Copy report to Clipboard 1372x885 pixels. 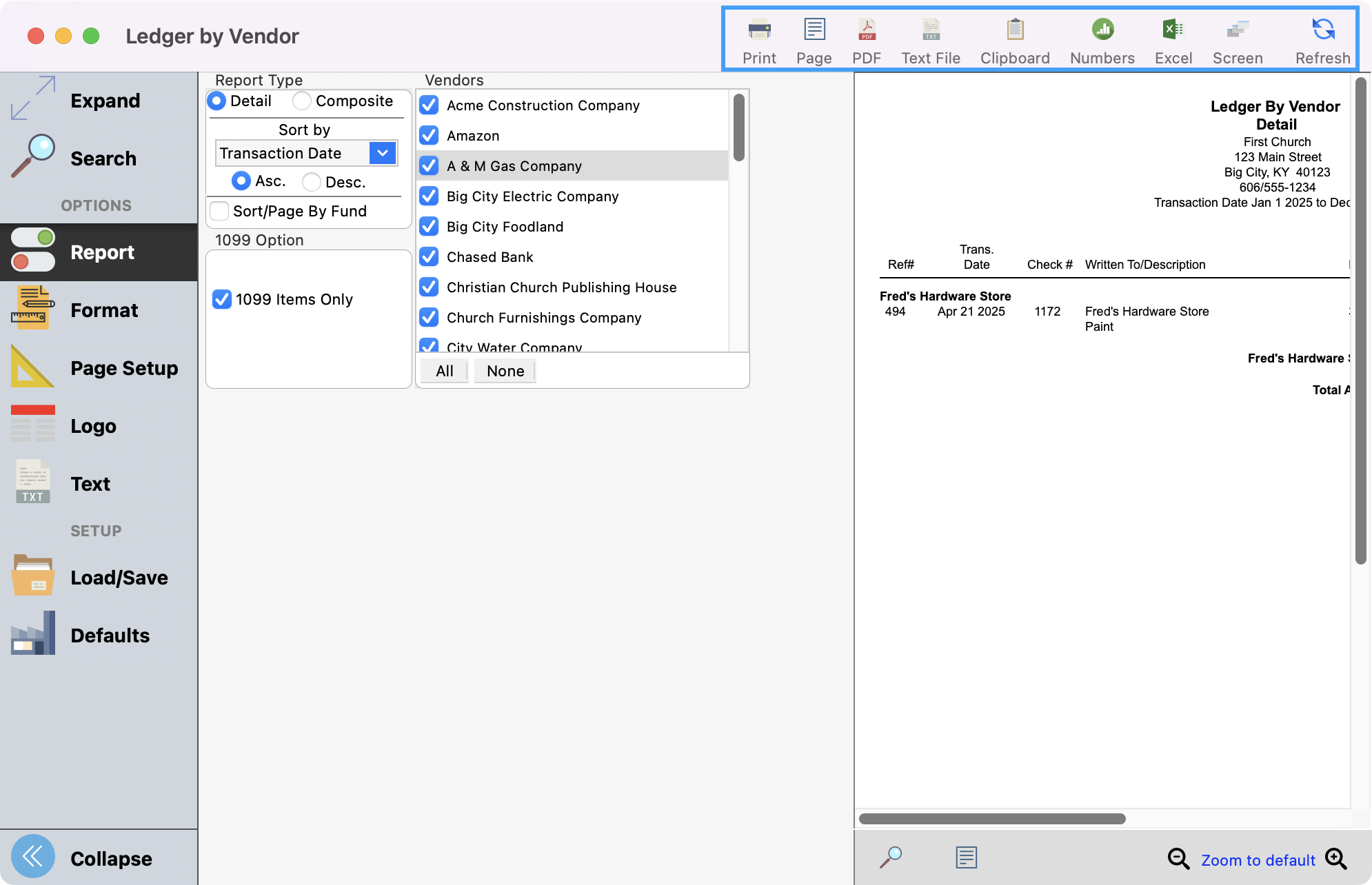(1014, 38)
